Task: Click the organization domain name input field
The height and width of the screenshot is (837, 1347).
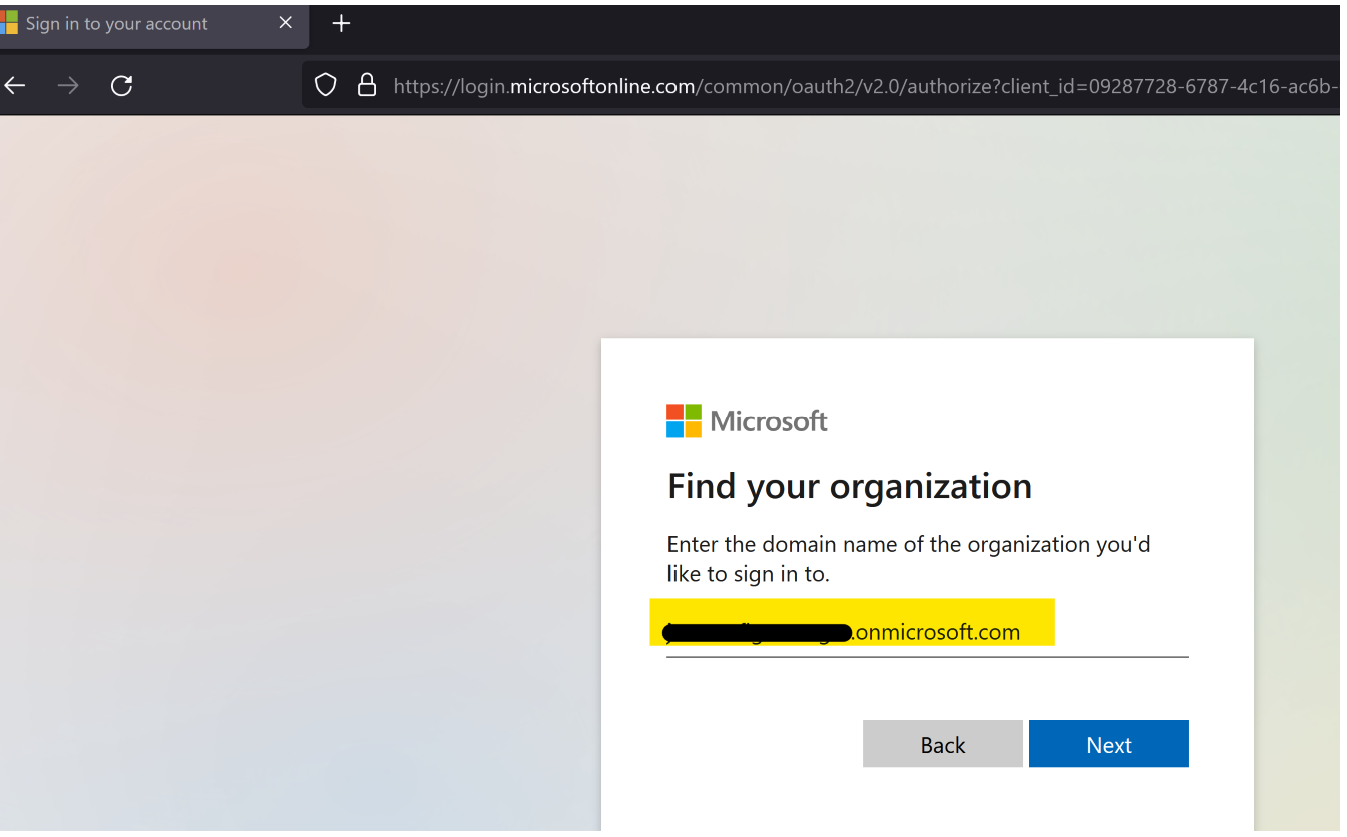Action: click(x=927, y=632)
